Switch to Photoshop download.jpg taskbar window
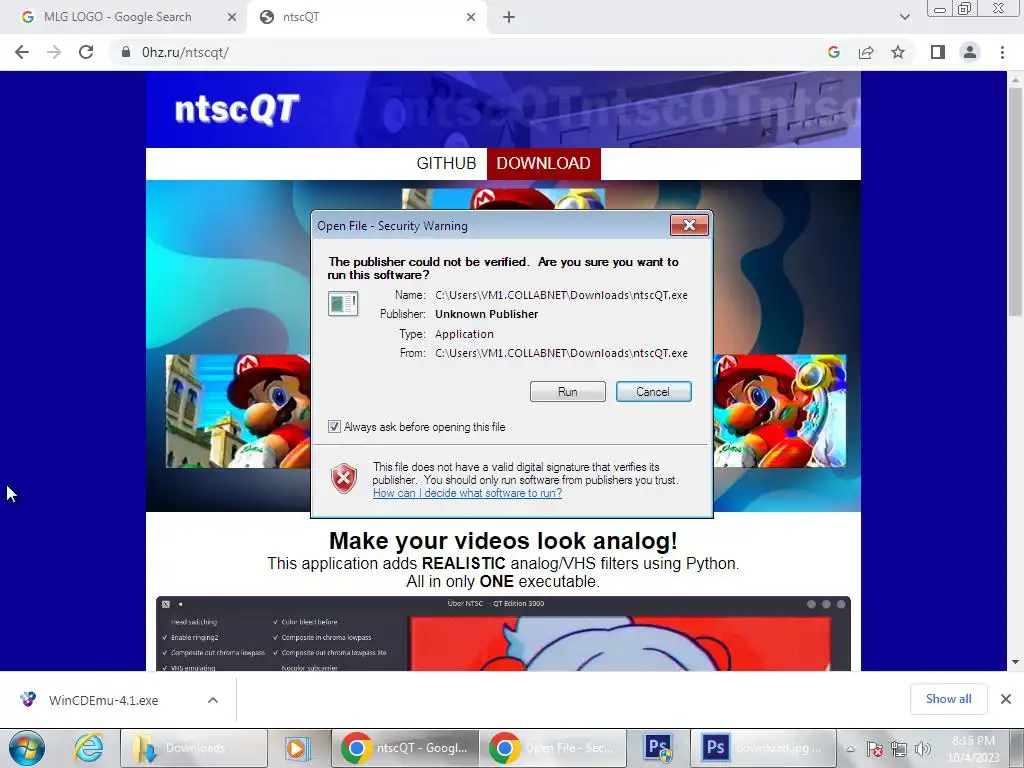Viewport: 1024px width, 768px height. 763,748
